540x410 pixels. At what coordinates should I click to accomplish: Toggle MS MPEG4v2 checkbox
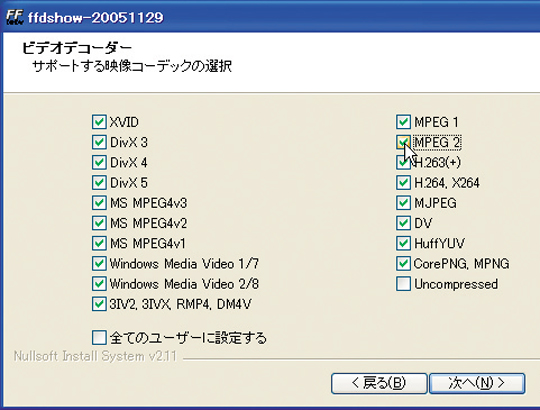tap(99, 223)
